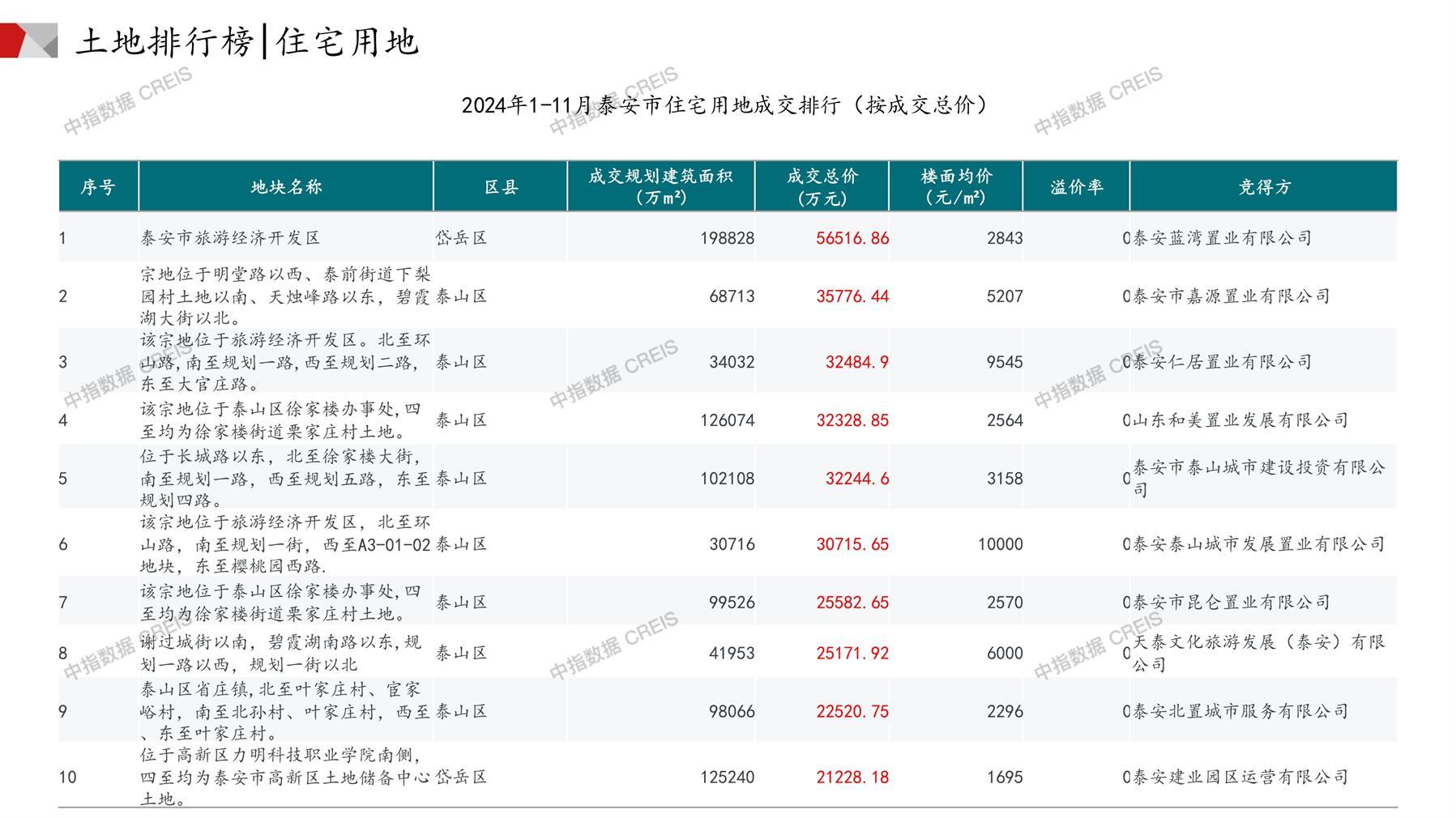The image size is (1456, 818).
Task: Click the bidder 泰安蓝湾置业有限公司
Action: pos(1222,238)
